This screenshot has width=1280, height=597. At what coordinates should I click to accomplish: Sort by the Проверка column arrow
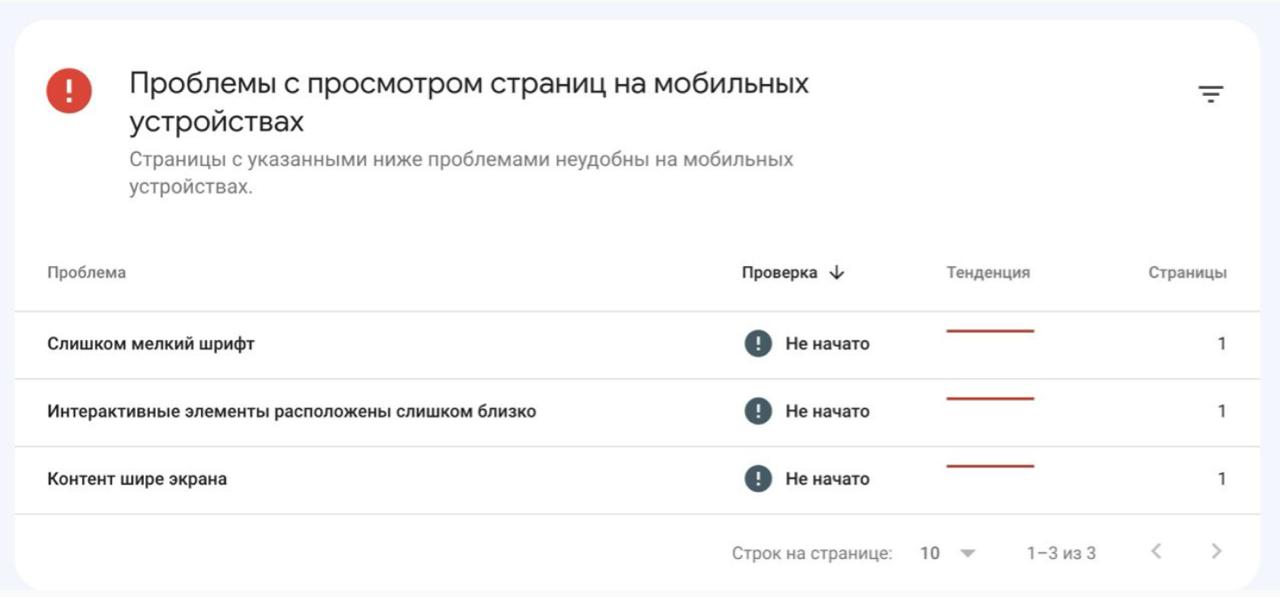tap(837, 273)
